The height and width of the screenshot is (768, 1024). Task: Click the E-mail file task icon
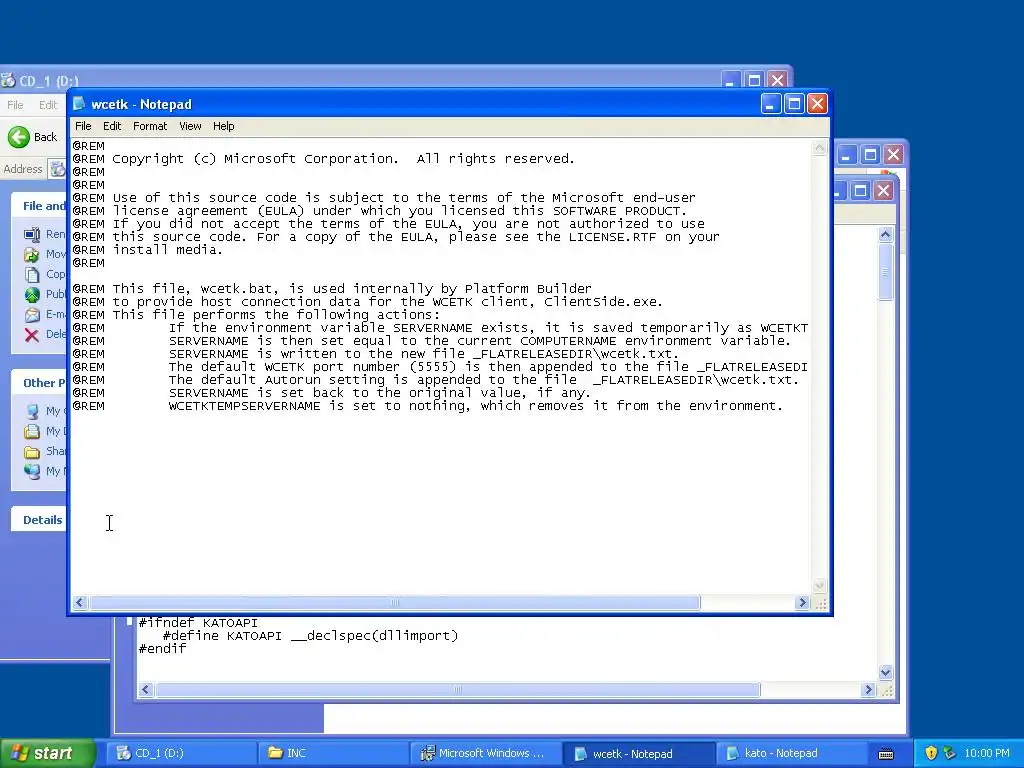(32, 314)
